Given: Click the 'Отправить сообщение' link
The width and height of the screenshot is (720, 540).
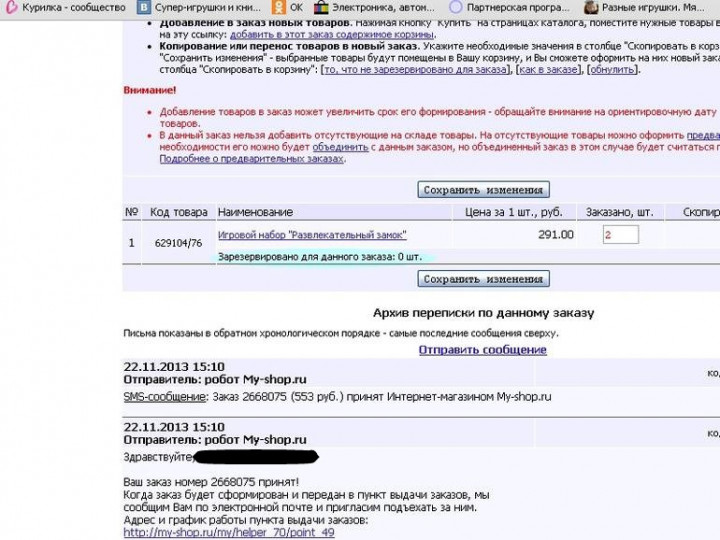Looking at the screenshot, I should pyautogui.click(x=483, y=350).
